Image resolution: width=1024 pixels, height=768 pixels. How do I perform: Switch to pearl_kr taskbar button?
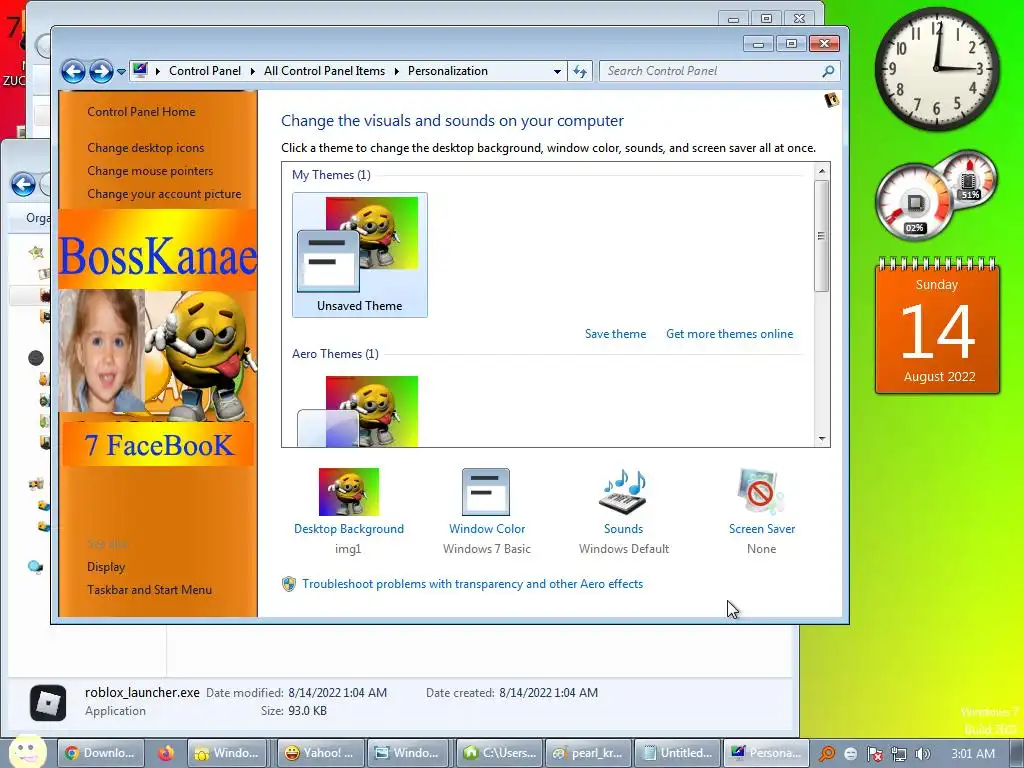tap(588, 753)
